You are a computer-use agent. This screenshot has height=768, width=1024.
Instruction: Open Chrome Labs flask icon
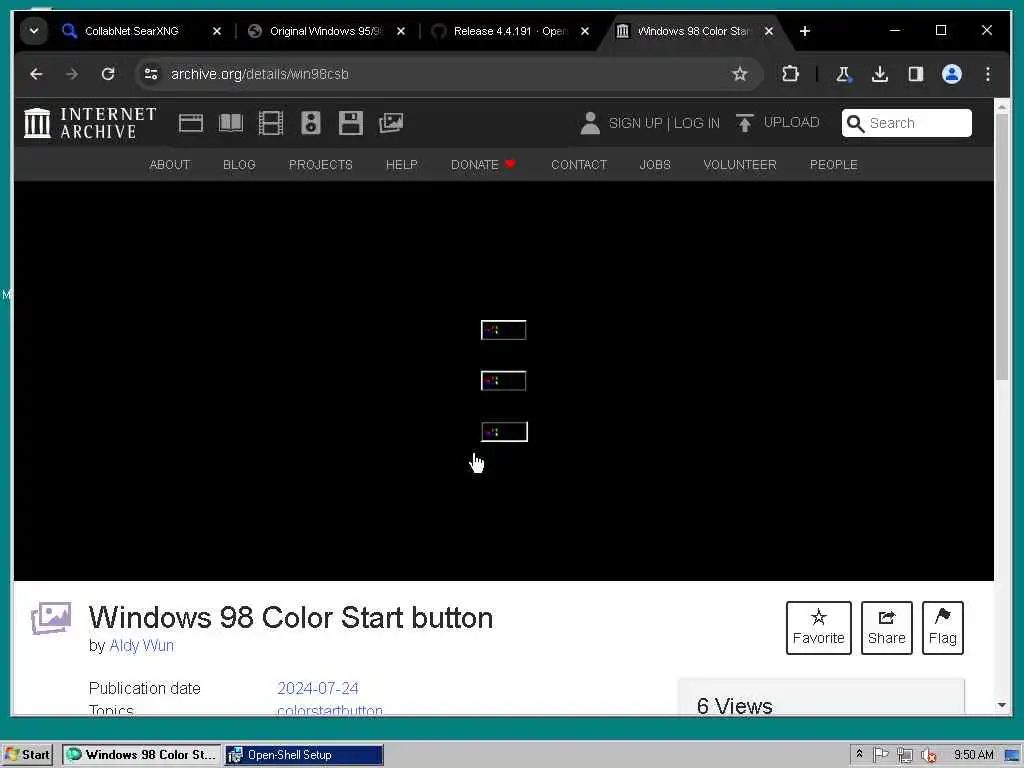coord(843,74)
